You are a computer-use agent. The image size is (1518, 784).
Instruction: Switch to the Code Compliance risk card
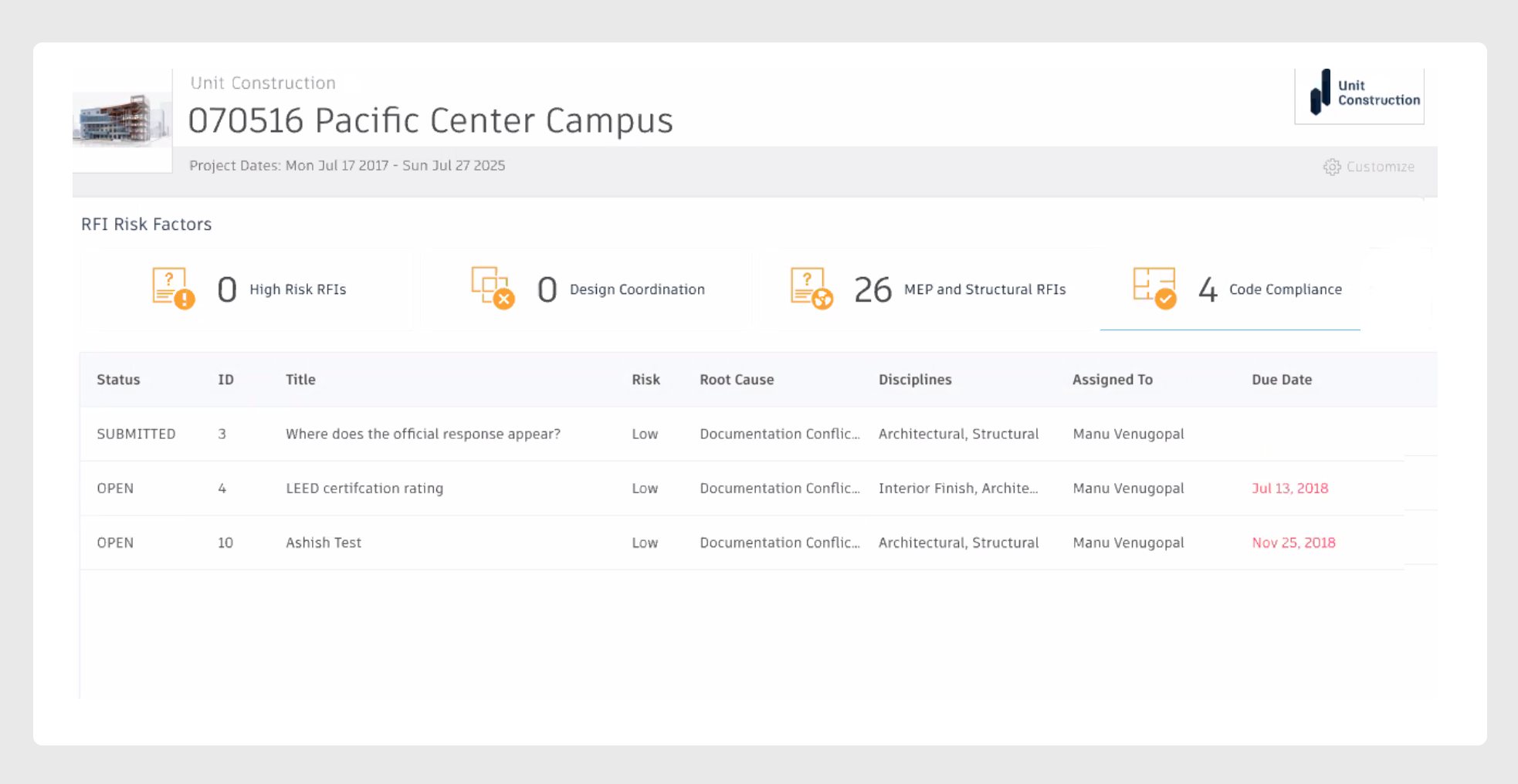(1230, 289)
